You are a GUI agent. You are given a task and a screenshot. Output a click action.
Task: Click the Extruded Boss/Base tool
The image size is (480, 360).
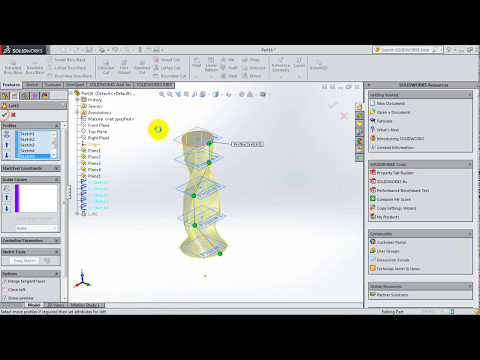tap(13, 67)
